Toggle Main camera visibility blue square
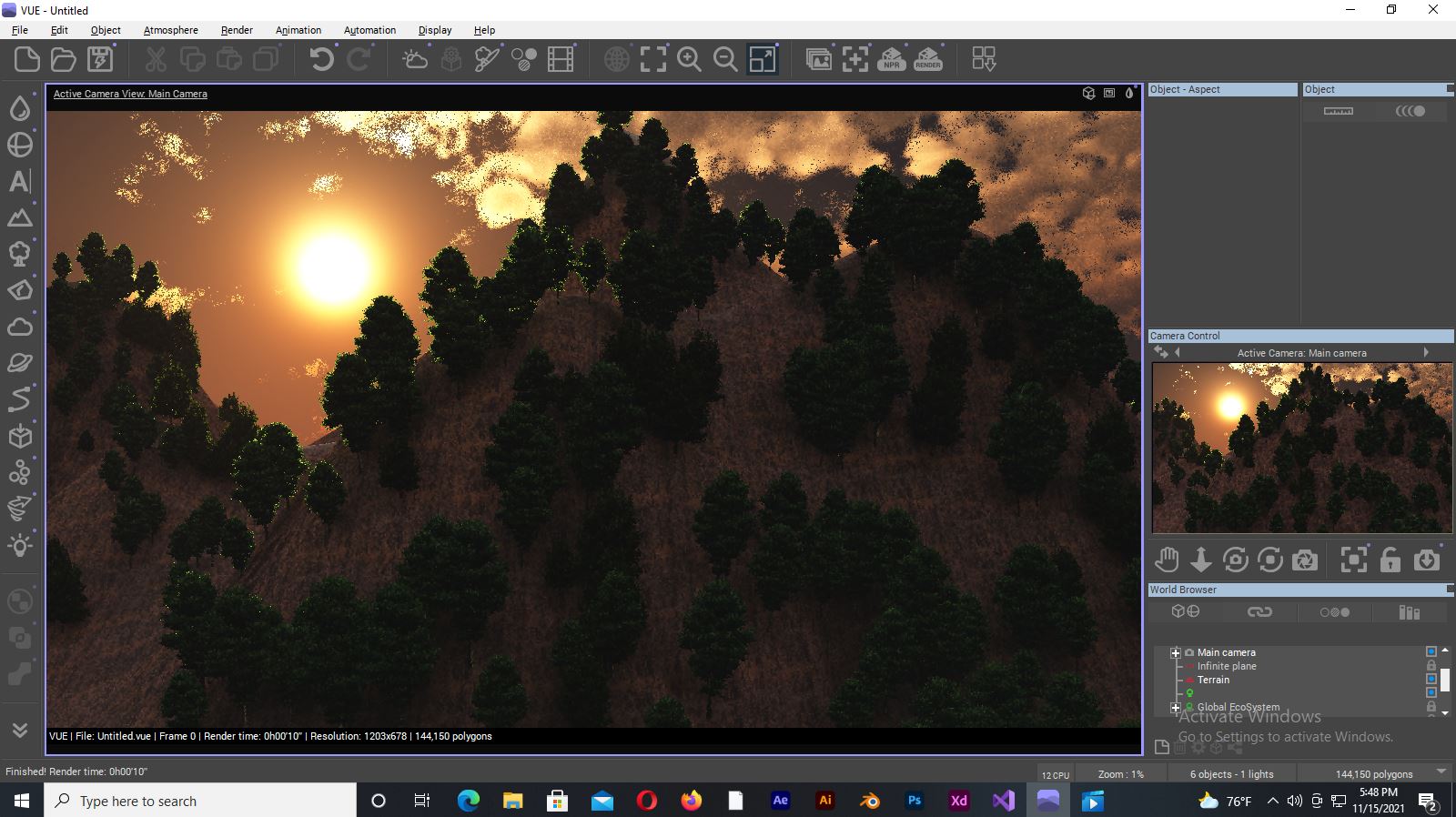The height and width of the screenshot is (817, 1456). coord(1431,651)
